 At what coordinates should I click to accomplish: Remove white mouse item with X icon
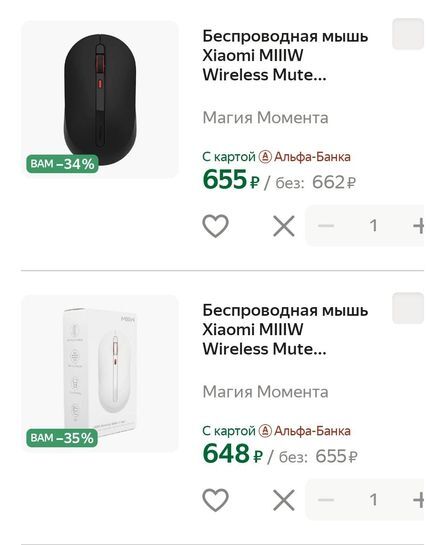[284, 500]
